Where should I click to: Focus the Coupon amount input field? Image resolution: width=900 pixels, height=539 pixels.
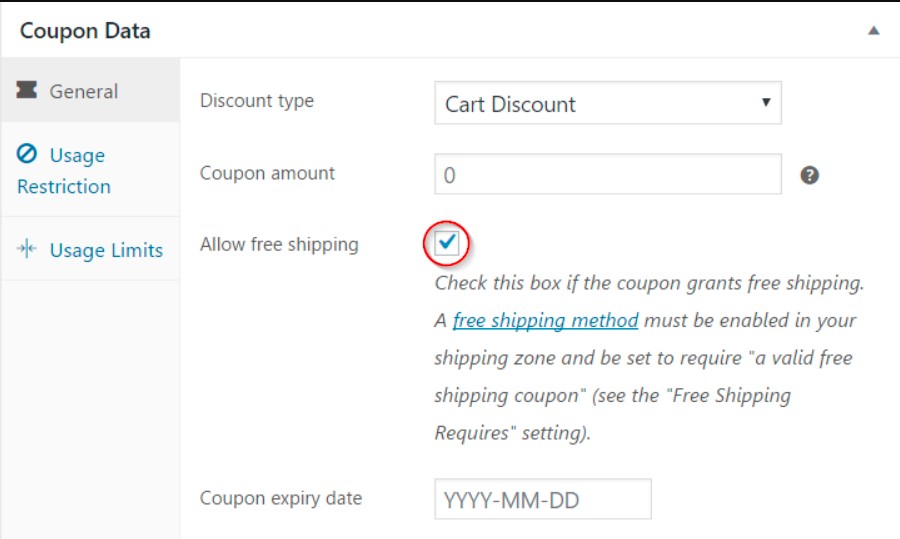coord(607,174)
